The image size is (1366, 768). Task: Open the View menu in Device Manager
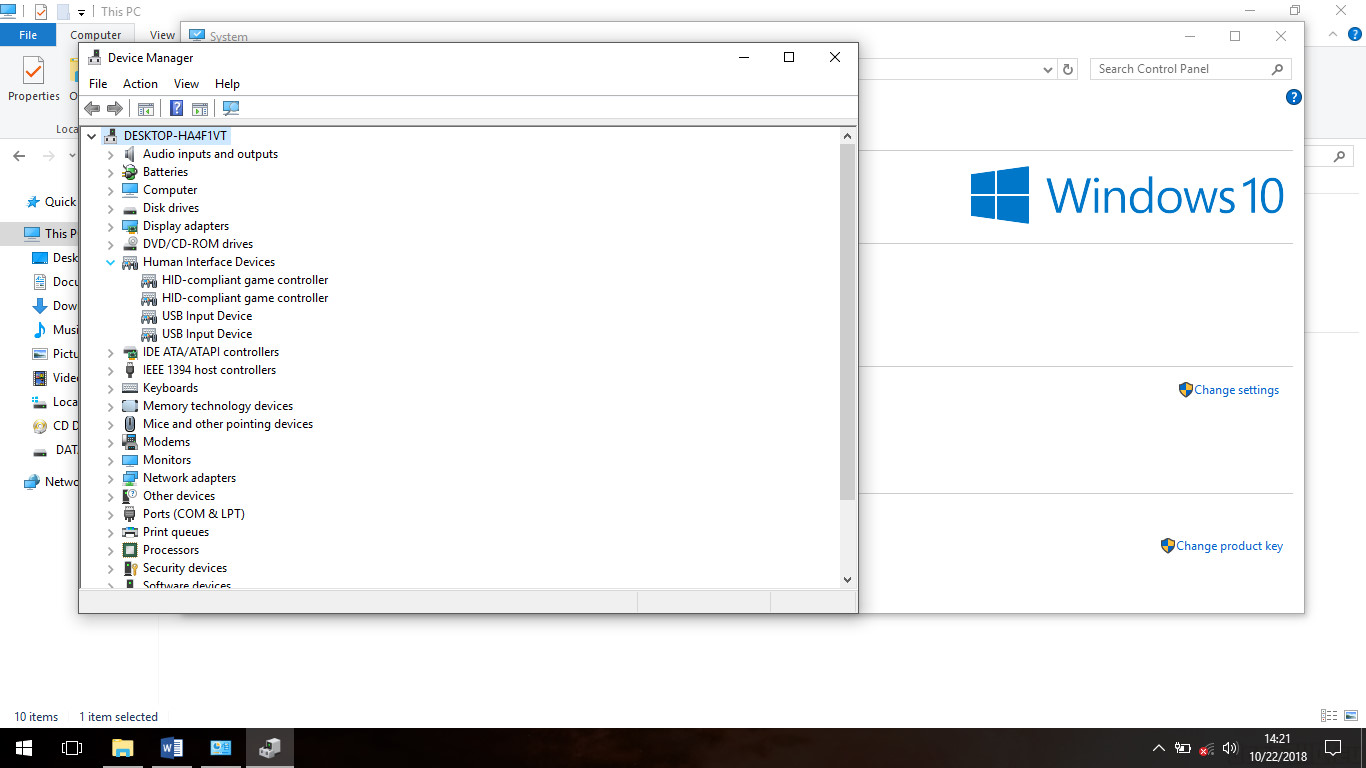pos(186,84)
